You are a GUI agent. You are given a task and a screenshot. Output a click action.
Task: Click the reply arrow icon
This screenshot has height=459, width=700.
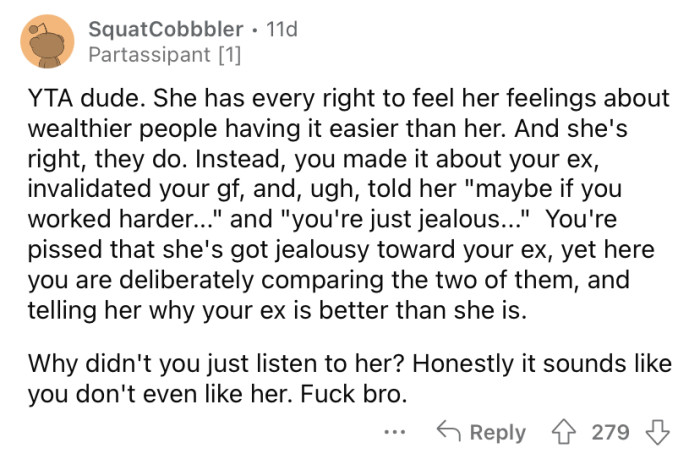(448, 431)
